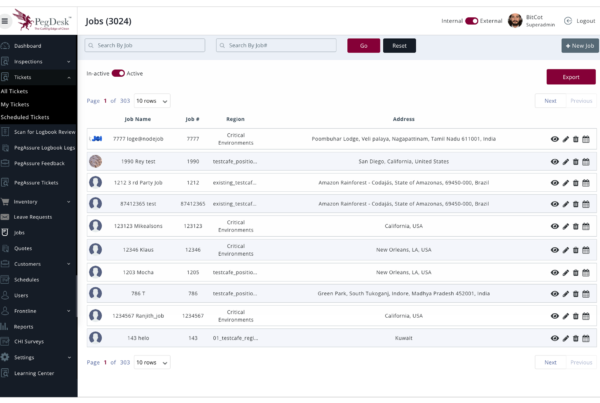
Task: Click the Go button
Action: 364,46
